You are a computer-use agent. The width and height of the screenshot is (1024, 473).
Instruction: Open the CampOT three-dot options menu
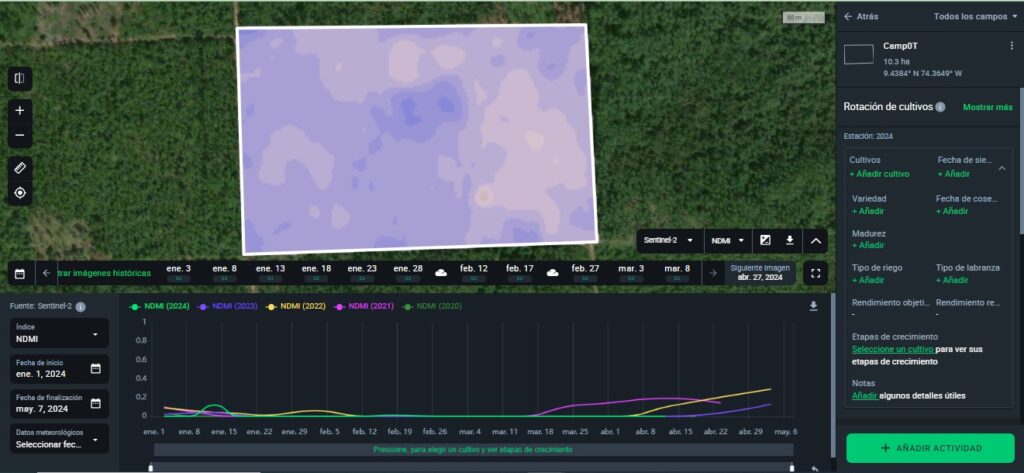pyautogui.click(x=1011, y=46)
